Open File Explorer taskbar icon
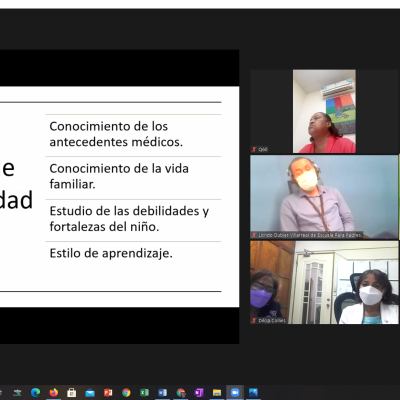The width and height of the screenshot is (400, 400). (217, 392)
